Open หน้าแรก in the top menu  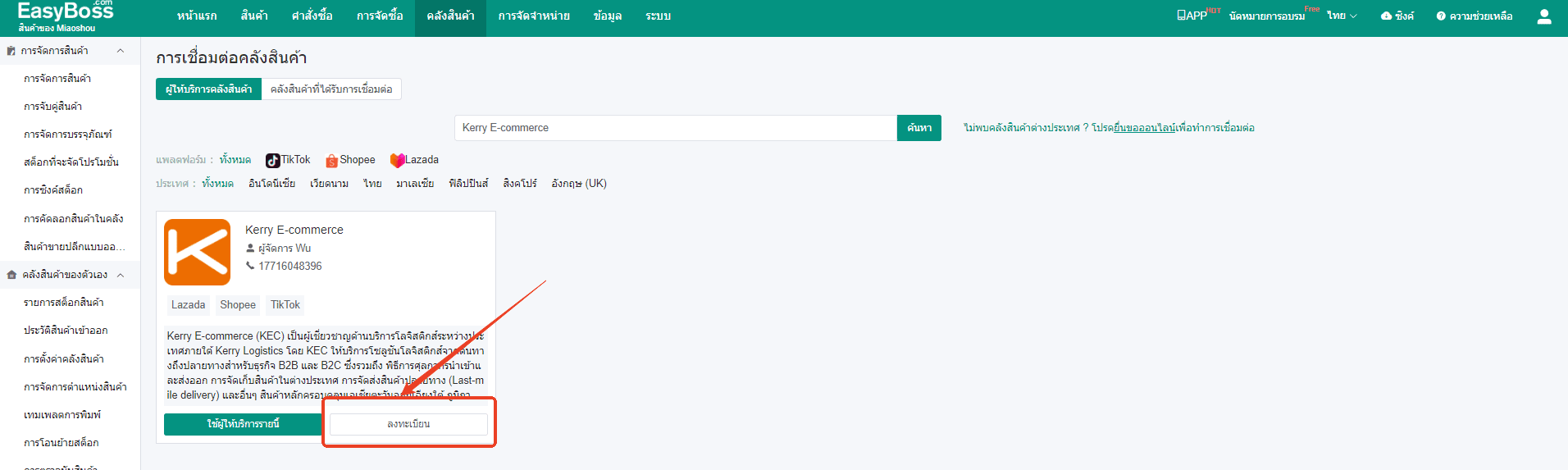(197, 16)
